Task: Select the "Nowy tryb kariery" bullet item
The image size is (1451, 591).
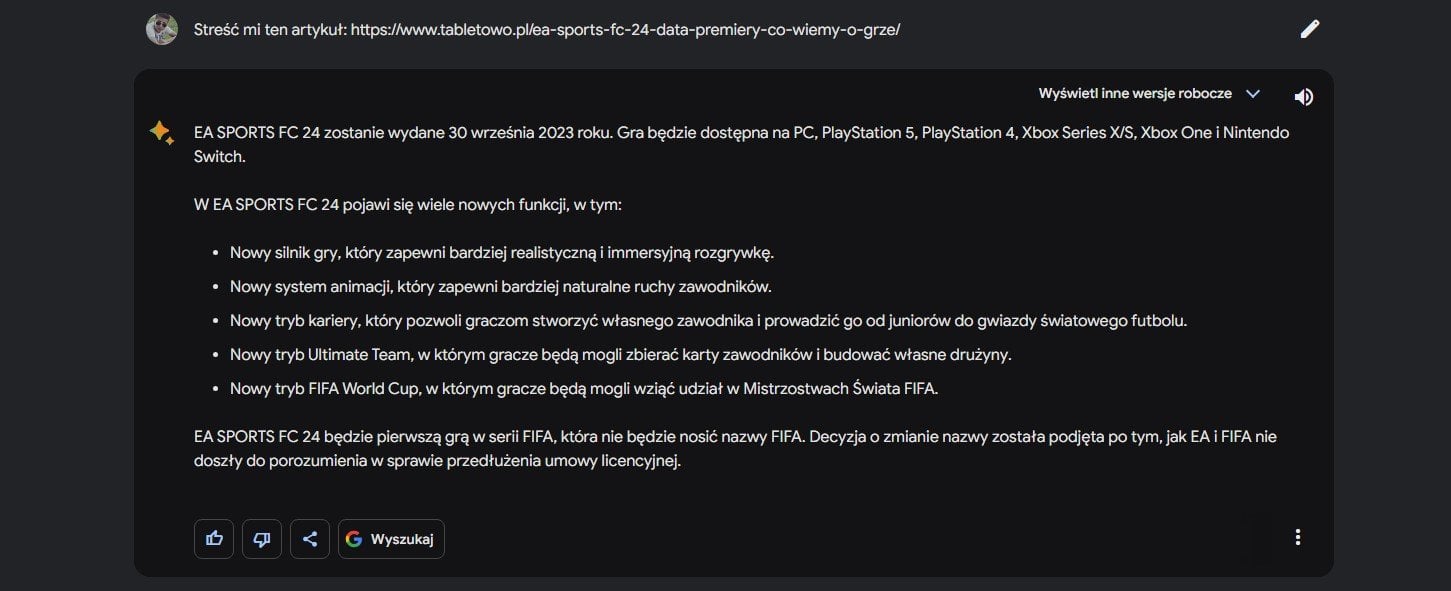Action: coord(708,321)
